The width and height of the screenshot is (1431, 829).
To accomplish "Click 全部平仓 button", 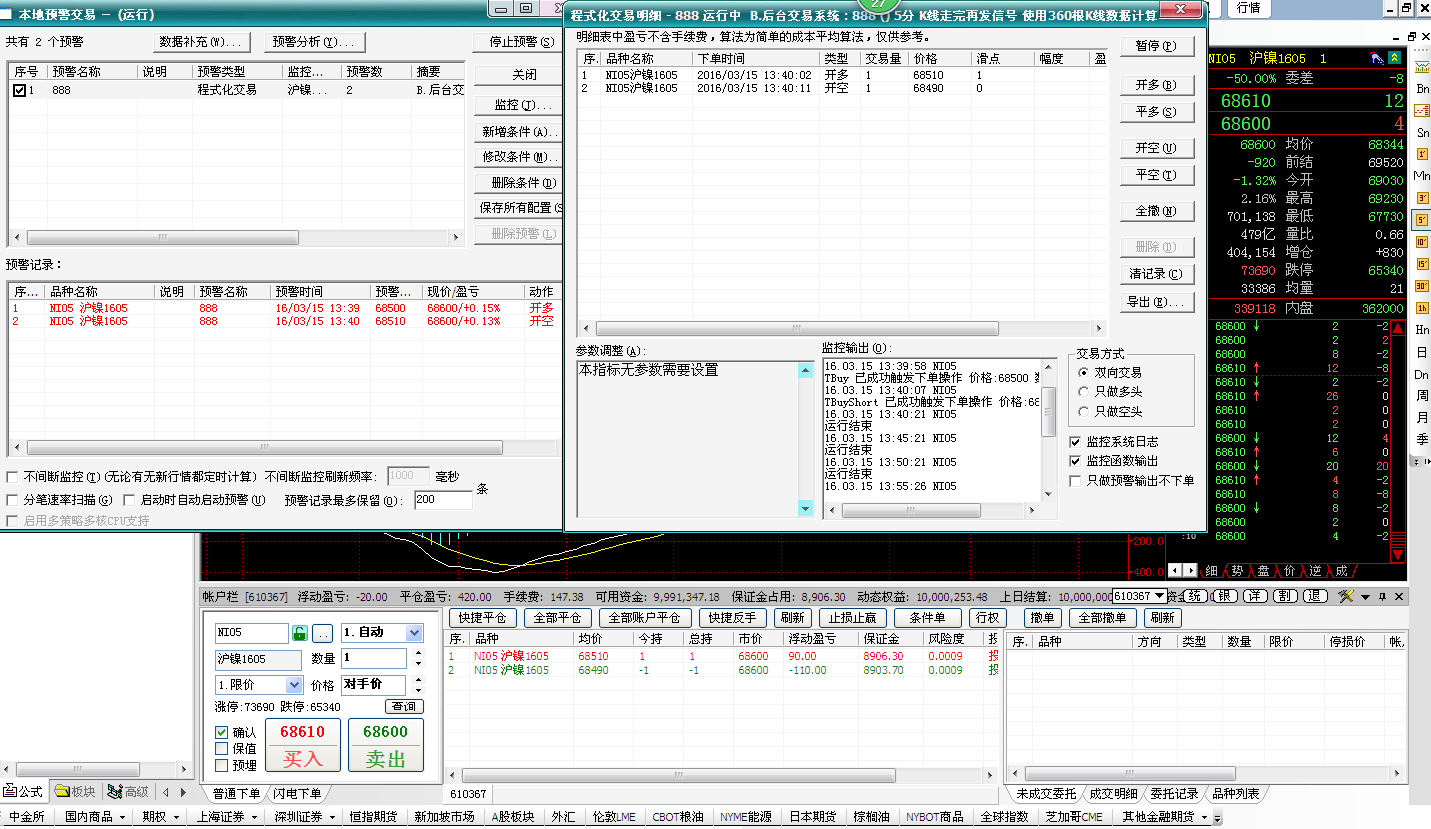I will coord(556,617).
